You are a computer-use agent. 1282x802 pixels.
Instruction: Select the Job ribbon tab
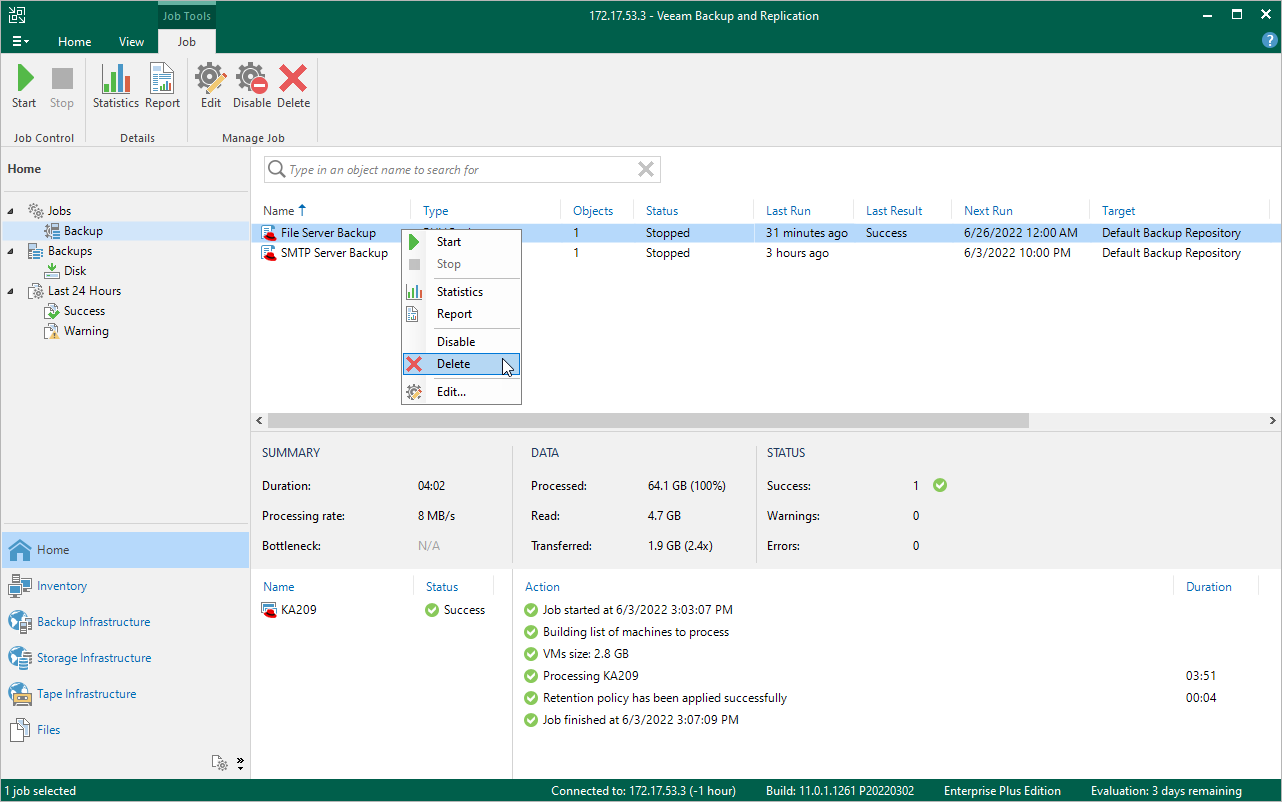click(x=187, y=42)
